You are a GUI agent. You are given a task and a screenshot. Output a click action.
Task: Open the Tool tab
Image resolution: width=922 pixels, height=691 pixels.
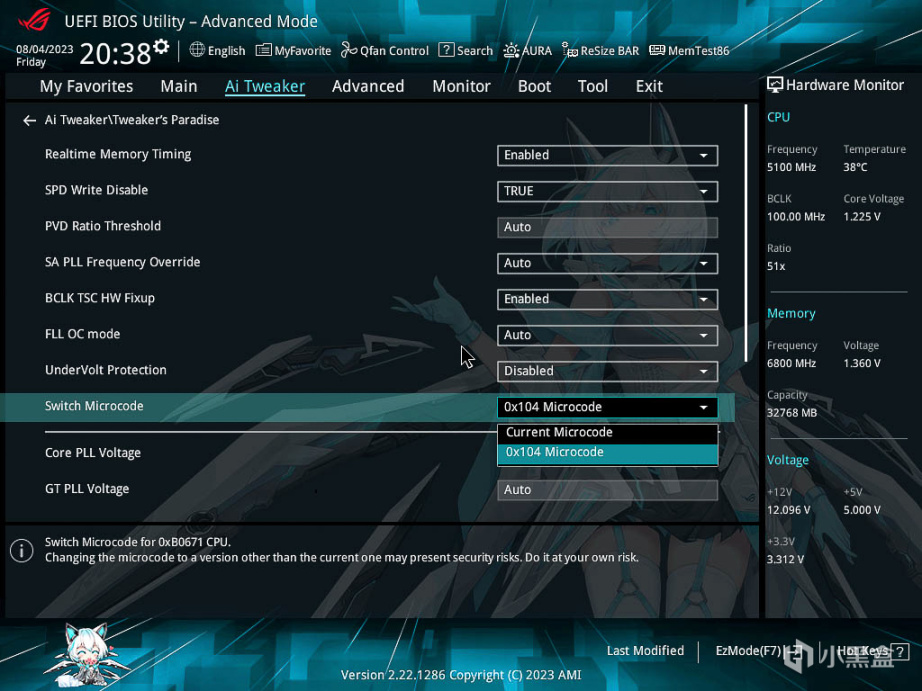(592, 86)
